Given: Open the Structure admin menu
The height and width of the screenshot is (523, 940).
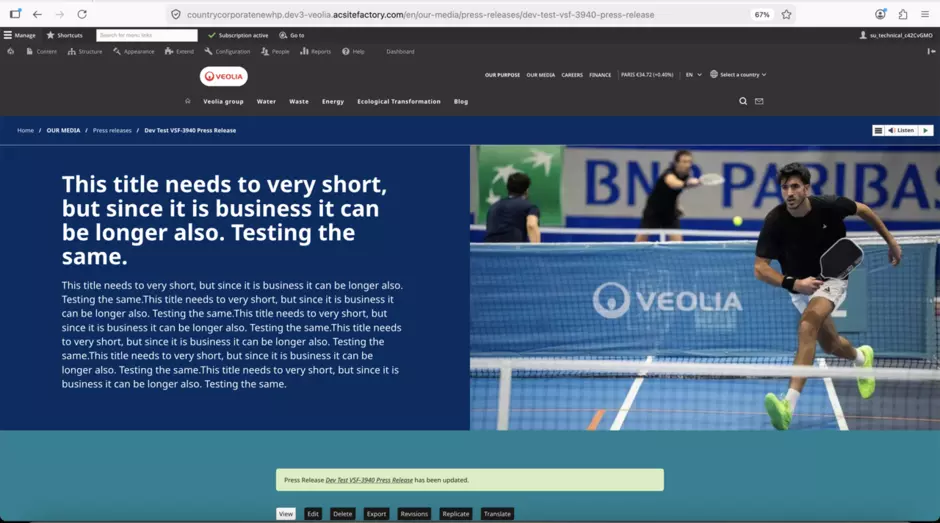Looking at the screenshot, I should (85, 52).
